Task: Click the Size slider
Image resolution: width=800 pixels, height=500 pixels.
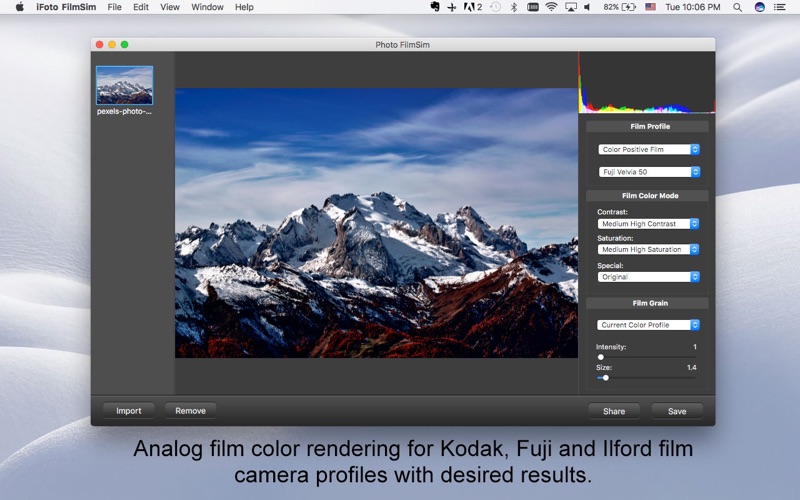Action: pos(646,378)
